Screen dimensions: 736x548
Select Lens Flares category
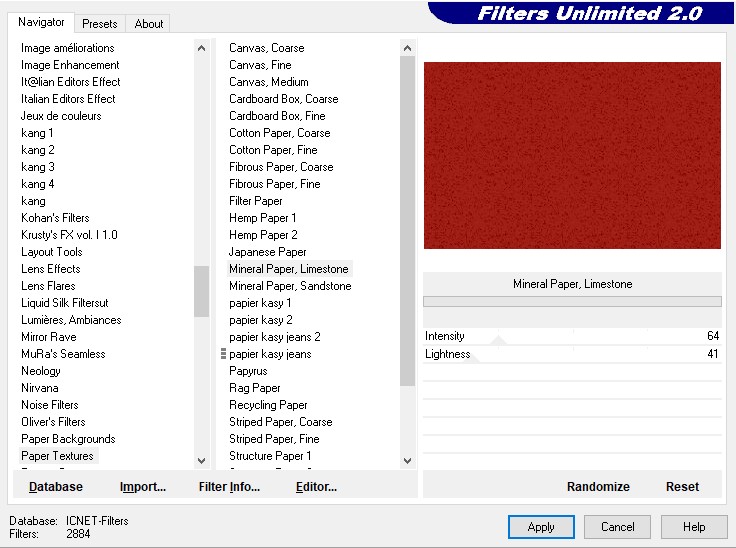[x=48, y=286]
